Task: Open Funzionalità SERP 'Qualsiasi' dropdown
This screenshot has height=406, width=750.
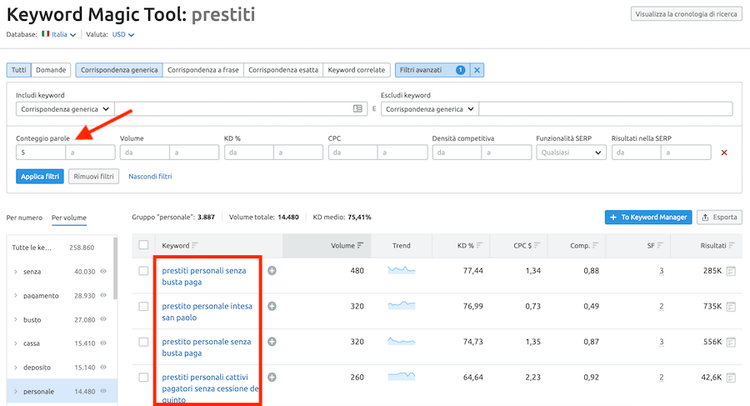Action: coord(571,153)
